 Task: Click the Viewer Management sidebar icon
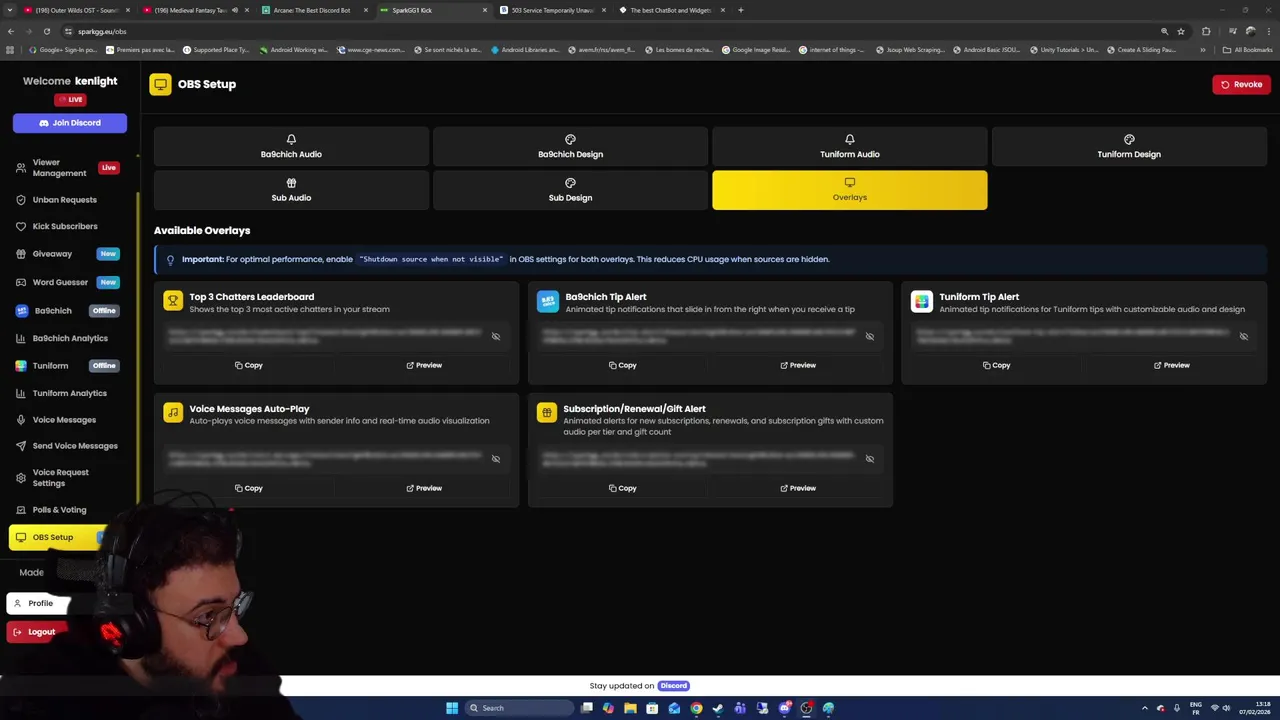[20, 168]
